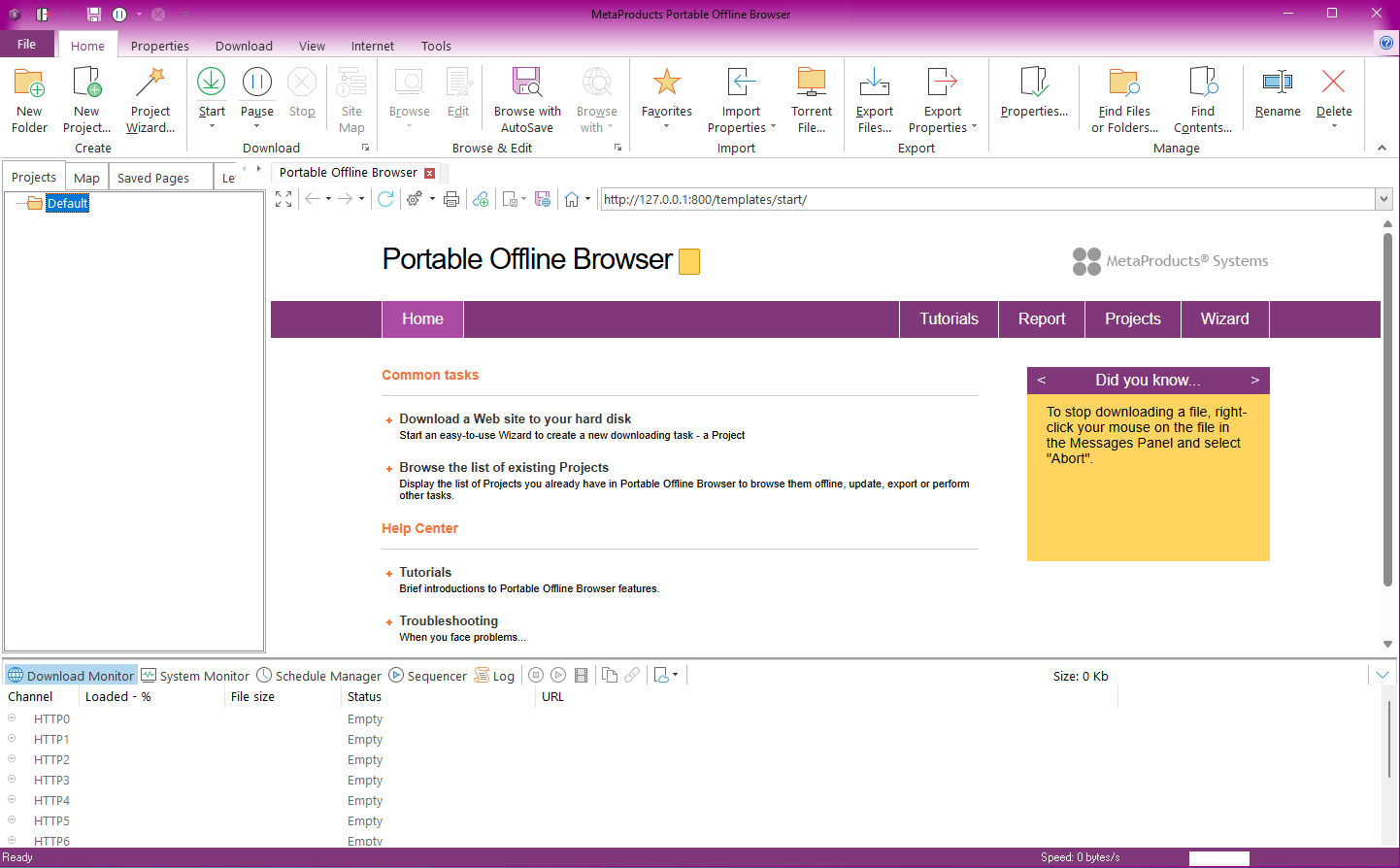Click Browse the list of existing Projects

pyautogui.click(x=504, y=467)
